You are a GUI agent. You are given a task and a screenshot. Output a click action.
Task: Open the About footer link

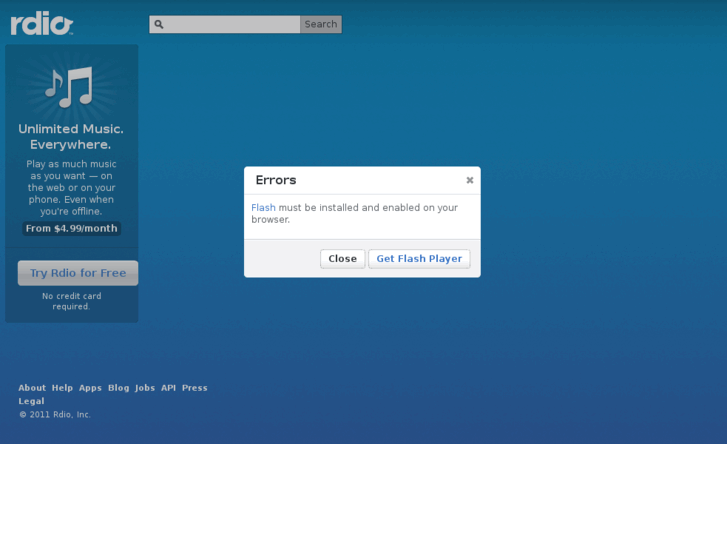32,388
